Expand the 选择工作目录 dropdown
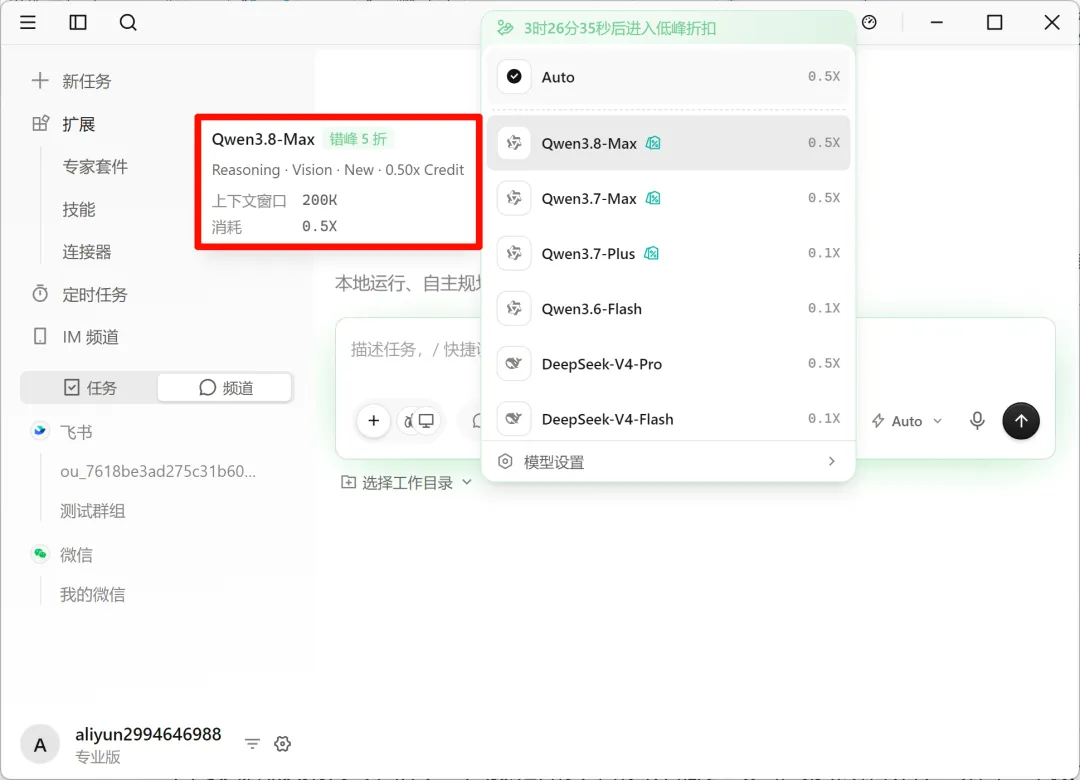 (406, 482)
